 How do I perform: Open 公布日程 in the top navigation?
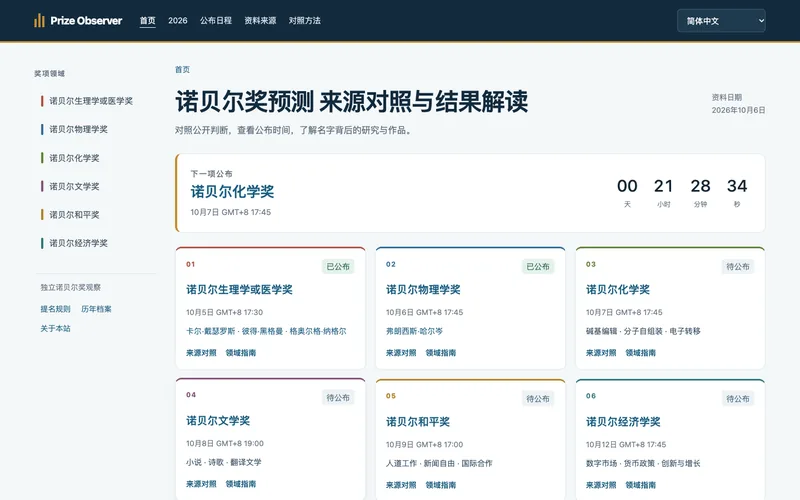click(216, 20)
